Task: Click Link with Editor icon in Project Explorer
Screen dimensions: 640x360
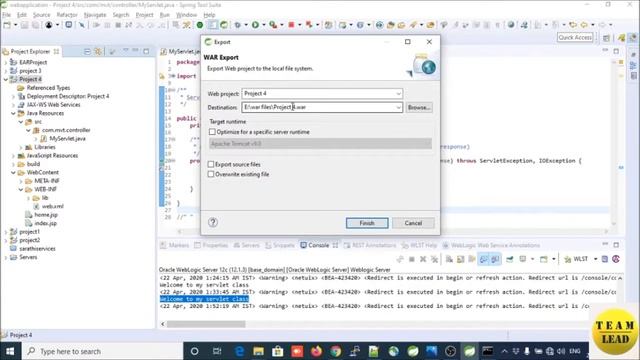Action: (98, 51)
